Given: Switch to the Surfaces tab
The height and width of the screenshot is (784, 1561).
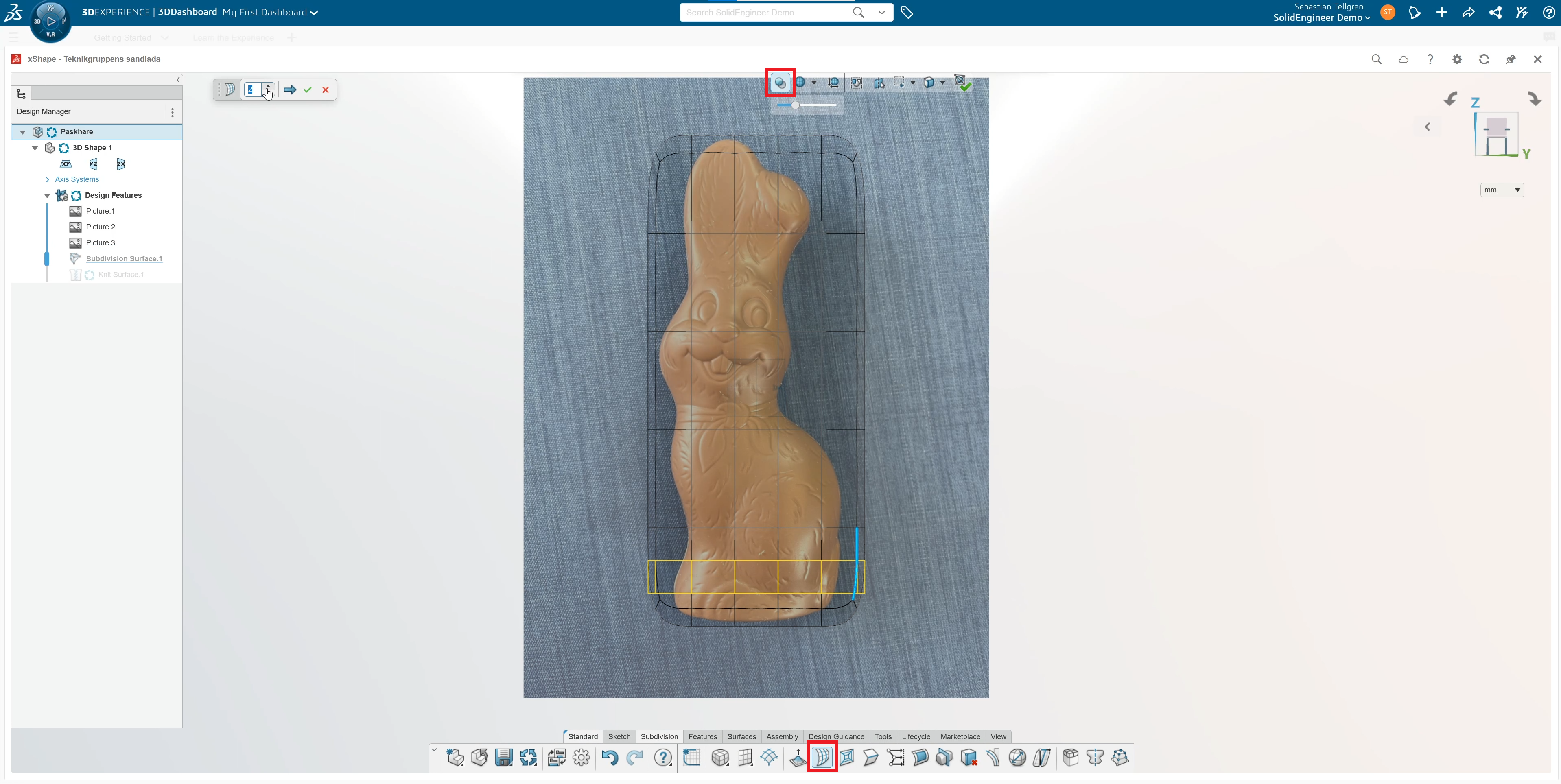Looking at the screenshot, I should click(x=741, y=737).
